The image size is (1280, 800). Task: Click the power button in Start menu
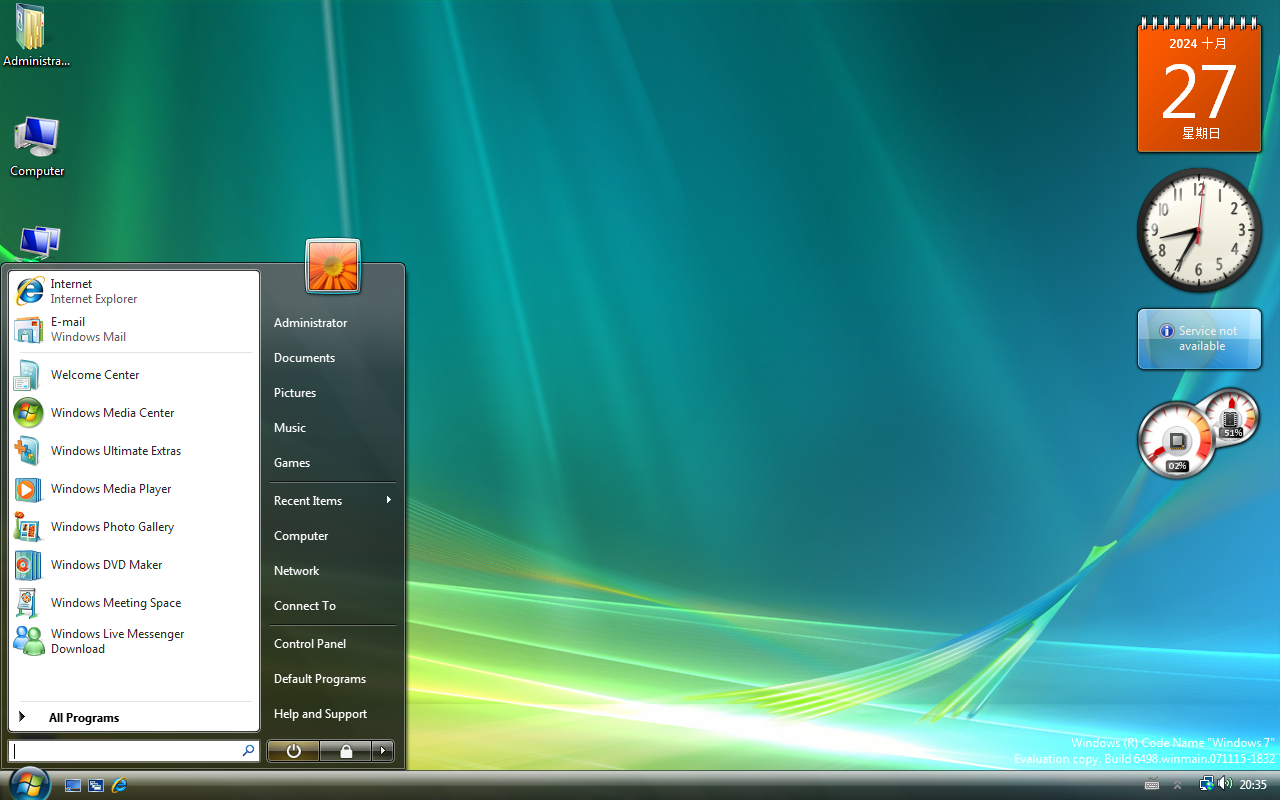293,751
